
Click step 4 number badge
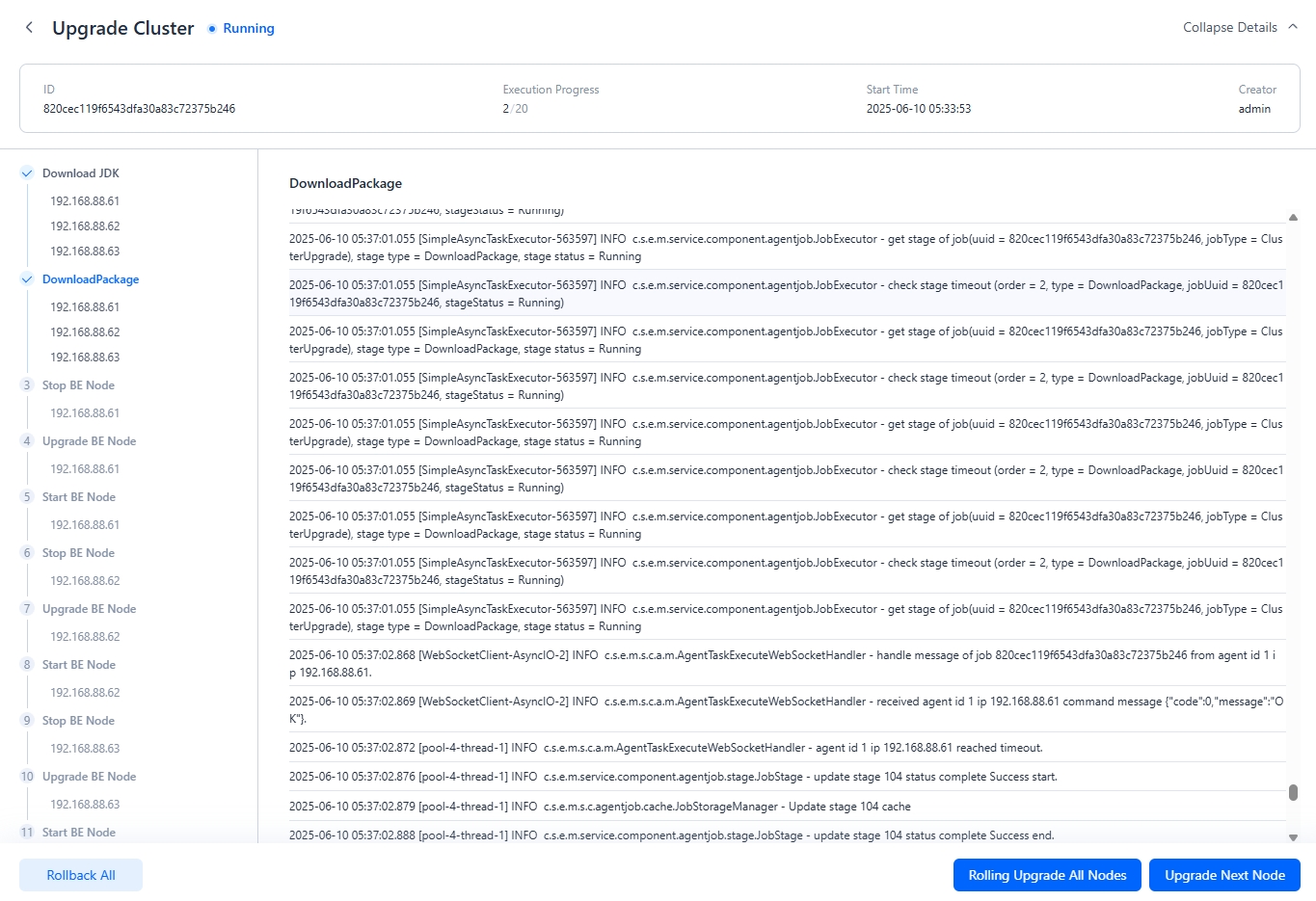27,441
